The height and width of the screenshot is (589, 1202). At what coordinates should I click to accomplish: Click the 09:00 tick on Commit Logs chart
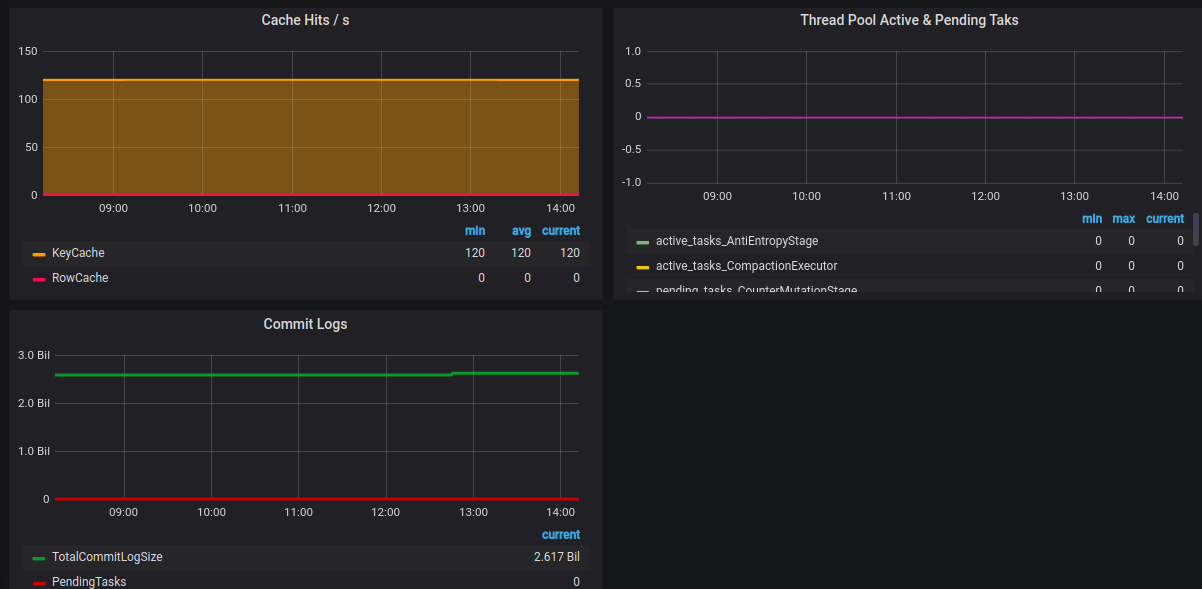(x=123, y=512)
